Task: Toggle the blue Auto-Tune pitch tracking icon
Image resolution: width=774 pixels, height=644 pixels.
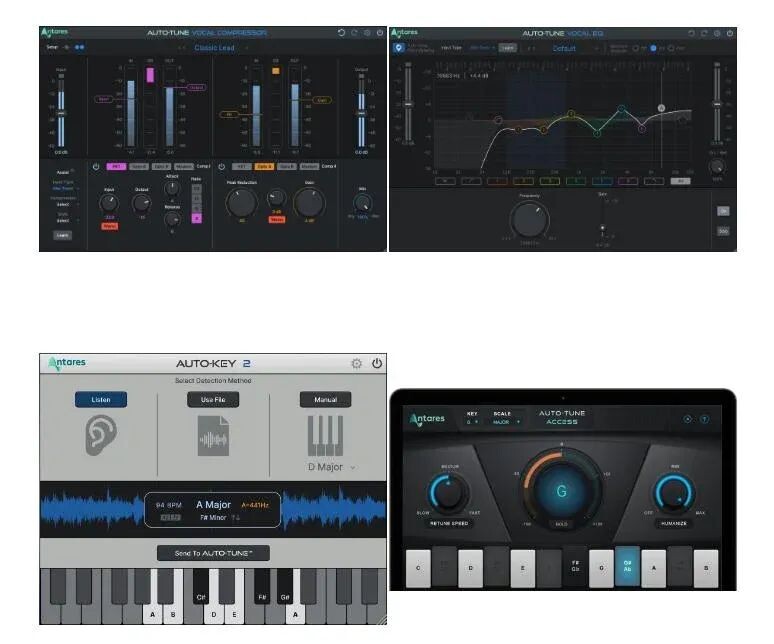Action: [399, 48]
